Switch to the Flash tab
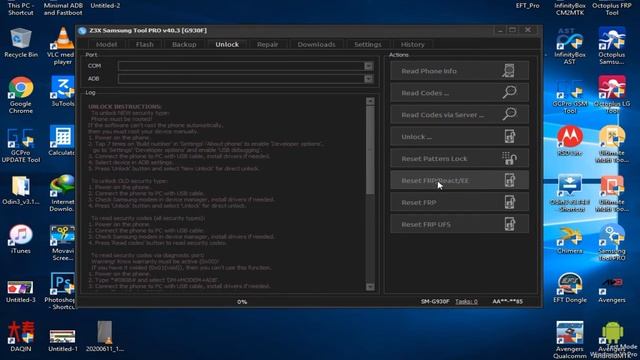The height and width of the screenshot is (360, 640). [x=144, y=44]
